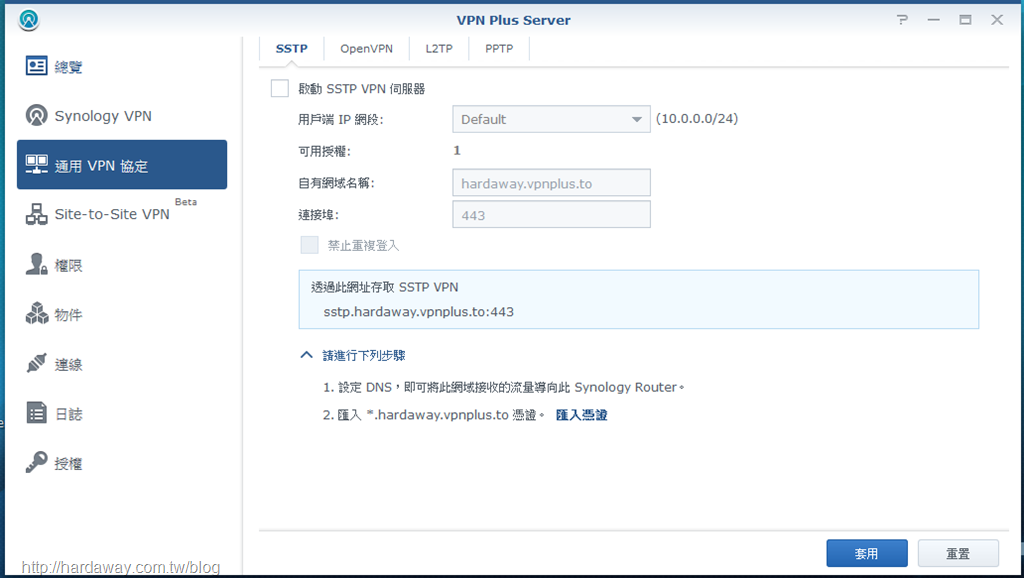Viewport: 1024px width, 578px height.
Task: Open 權限 in the sidebar
Action: click(x=122, y=265)
